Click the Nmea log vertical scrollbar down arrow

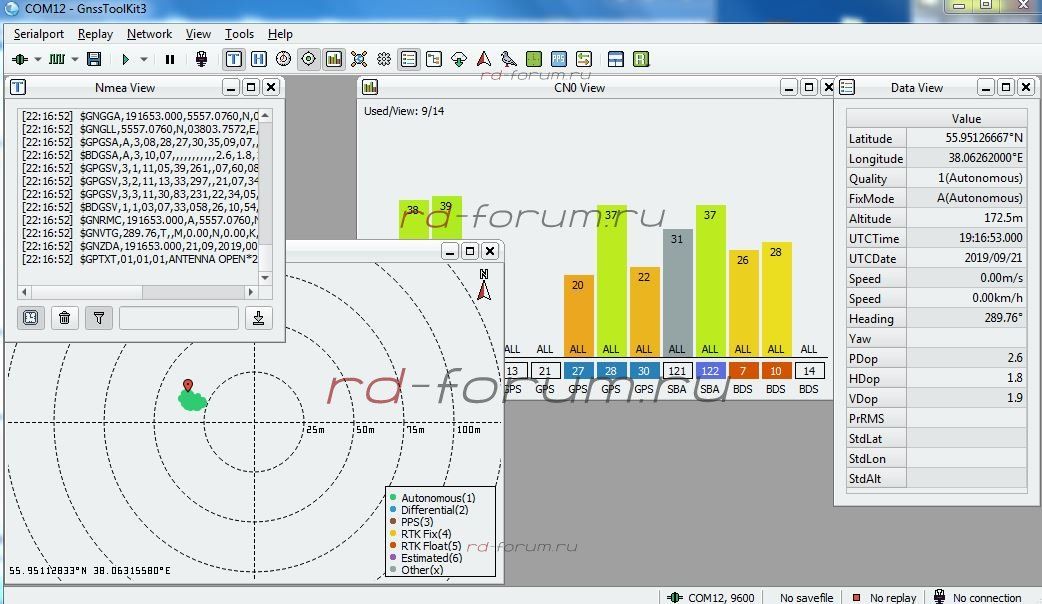coord(265,278)
